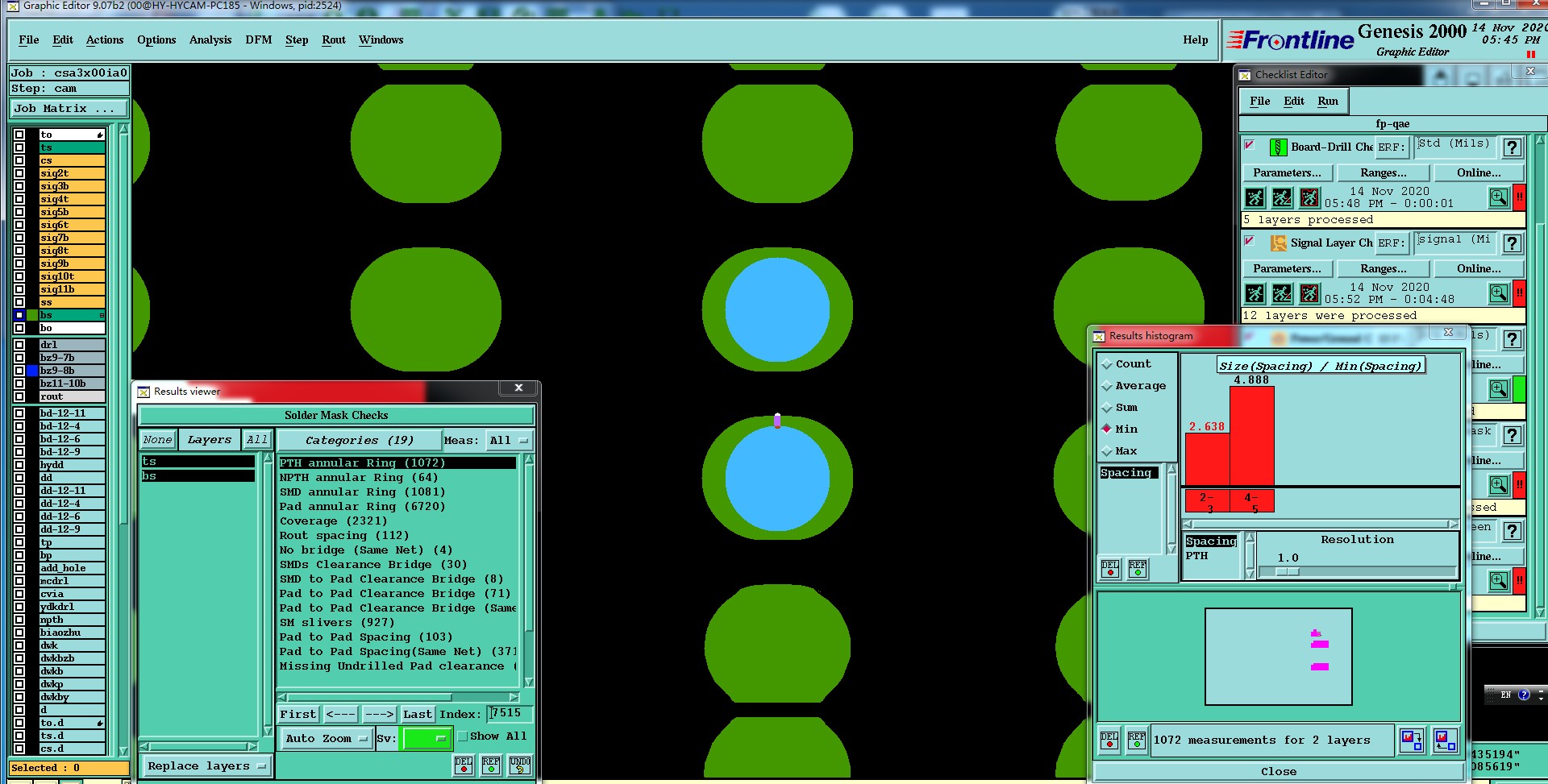
Task: Click Parameters... for Board-Drill Checks
Action: point(1287,172)
